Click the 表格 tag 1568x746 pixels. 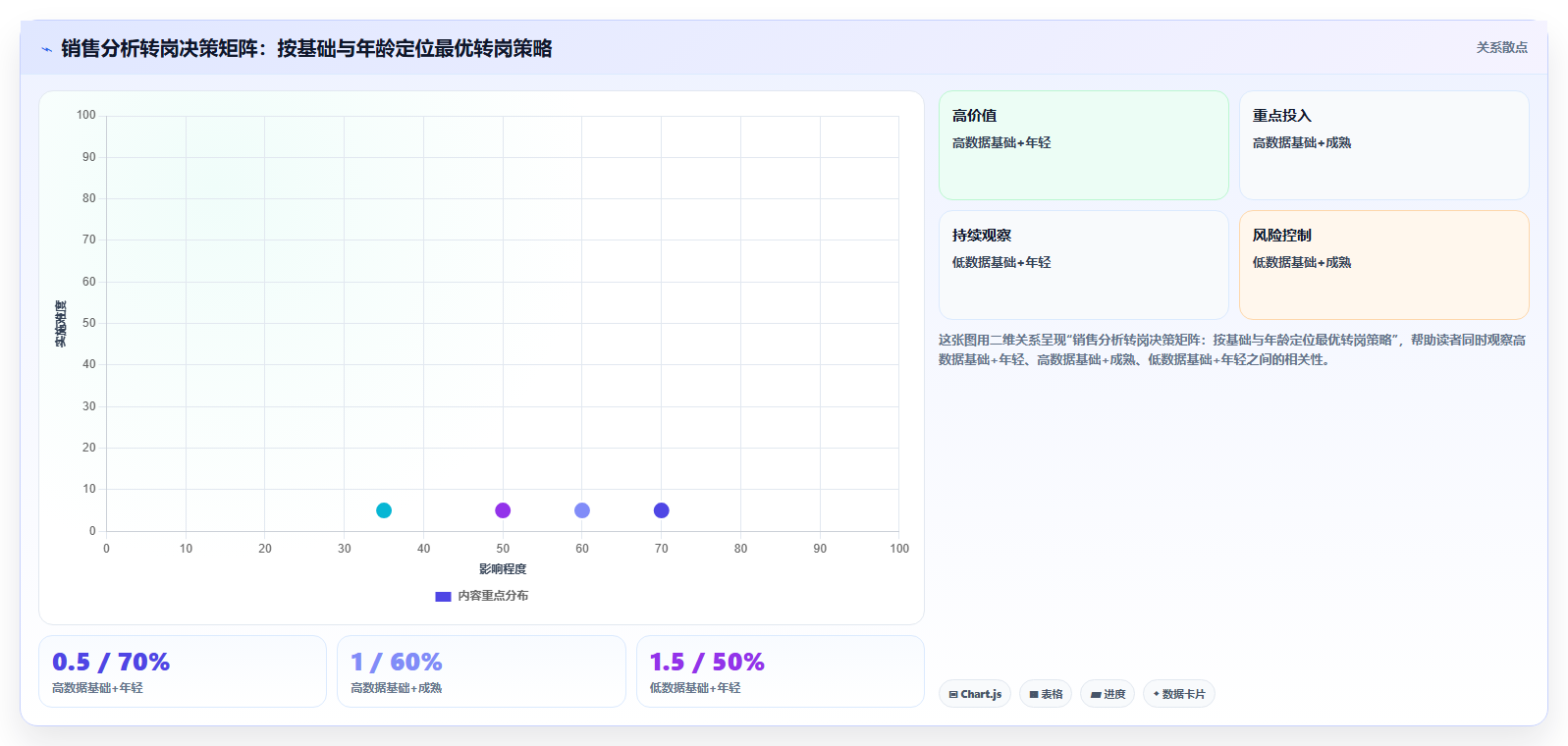coord(1046,694)
